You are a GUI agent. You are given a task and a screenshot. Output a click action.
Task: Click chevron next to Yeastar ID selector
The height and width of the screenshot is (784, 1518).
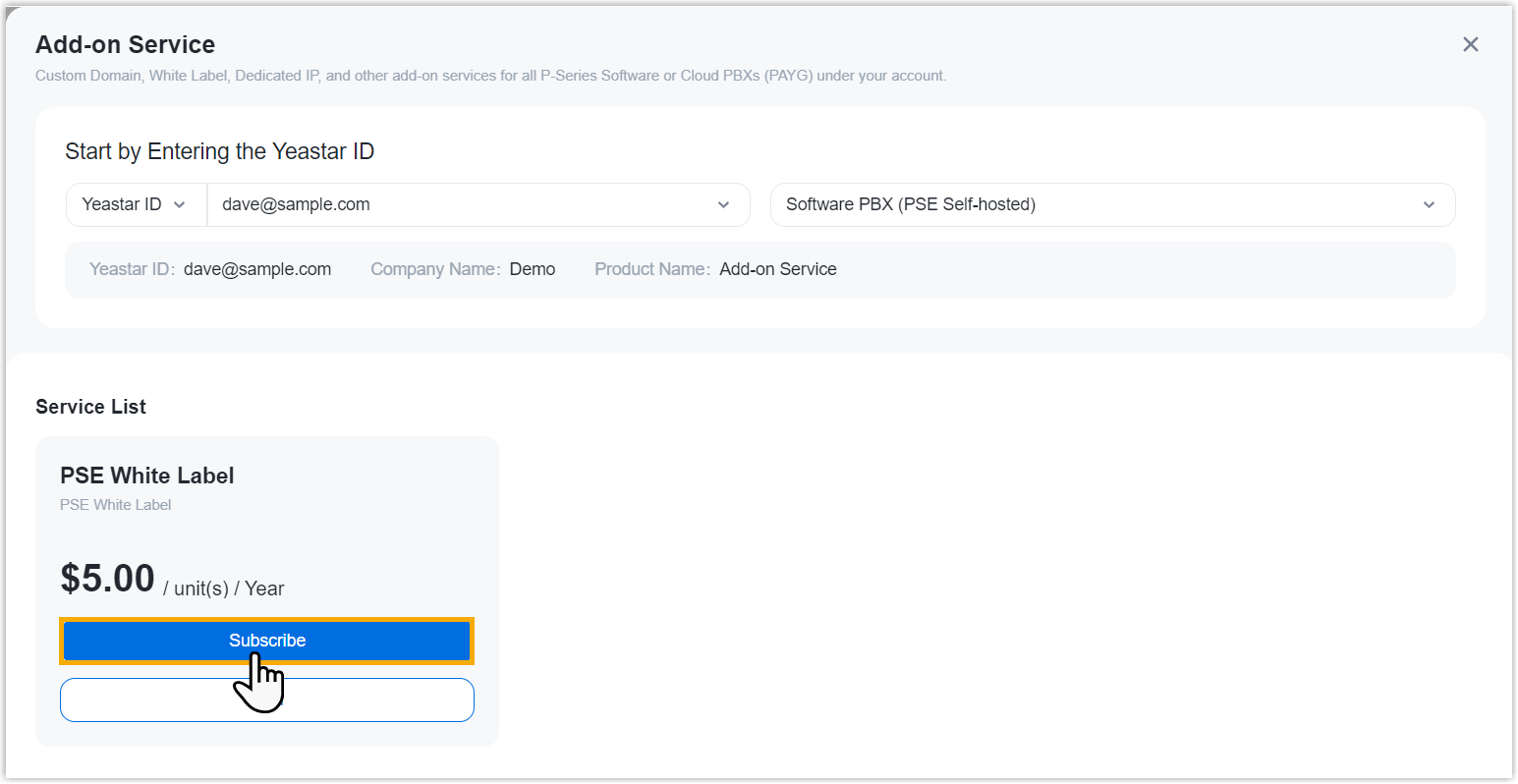[179, 205]
